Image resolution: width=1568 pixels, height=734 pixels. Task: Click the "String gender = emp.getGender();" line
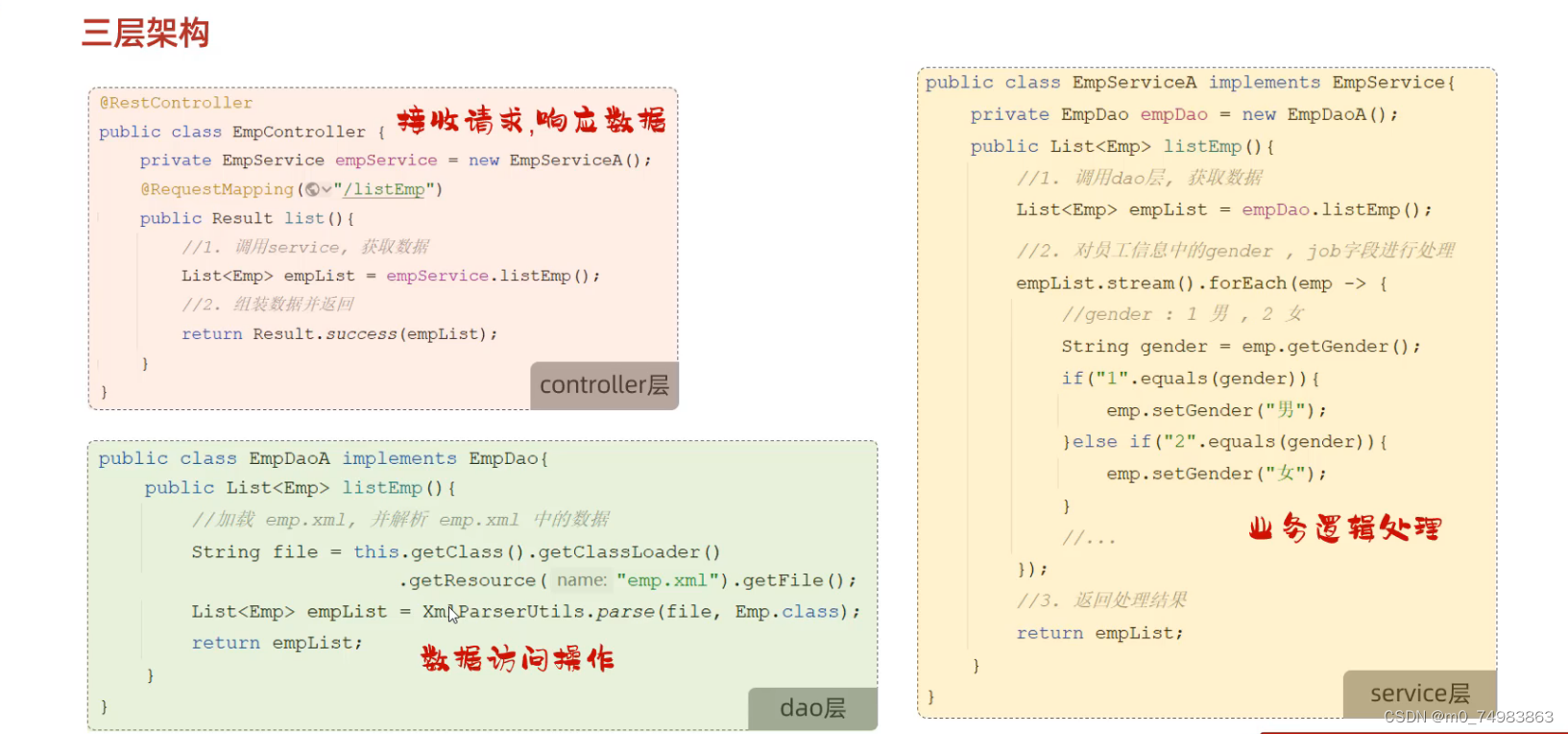pyautogui.click(x=1241, y=347)
